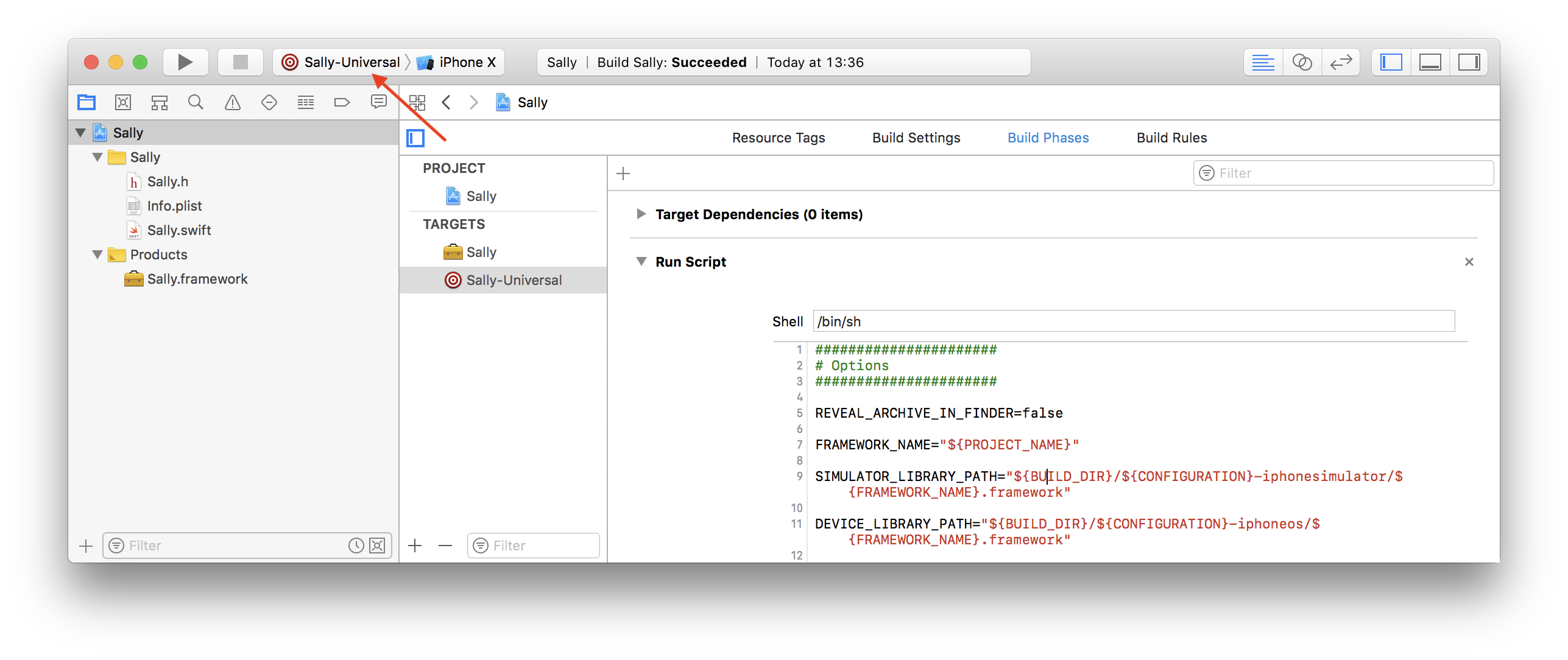Open the Symbol navigator

[x=160, y=102]
